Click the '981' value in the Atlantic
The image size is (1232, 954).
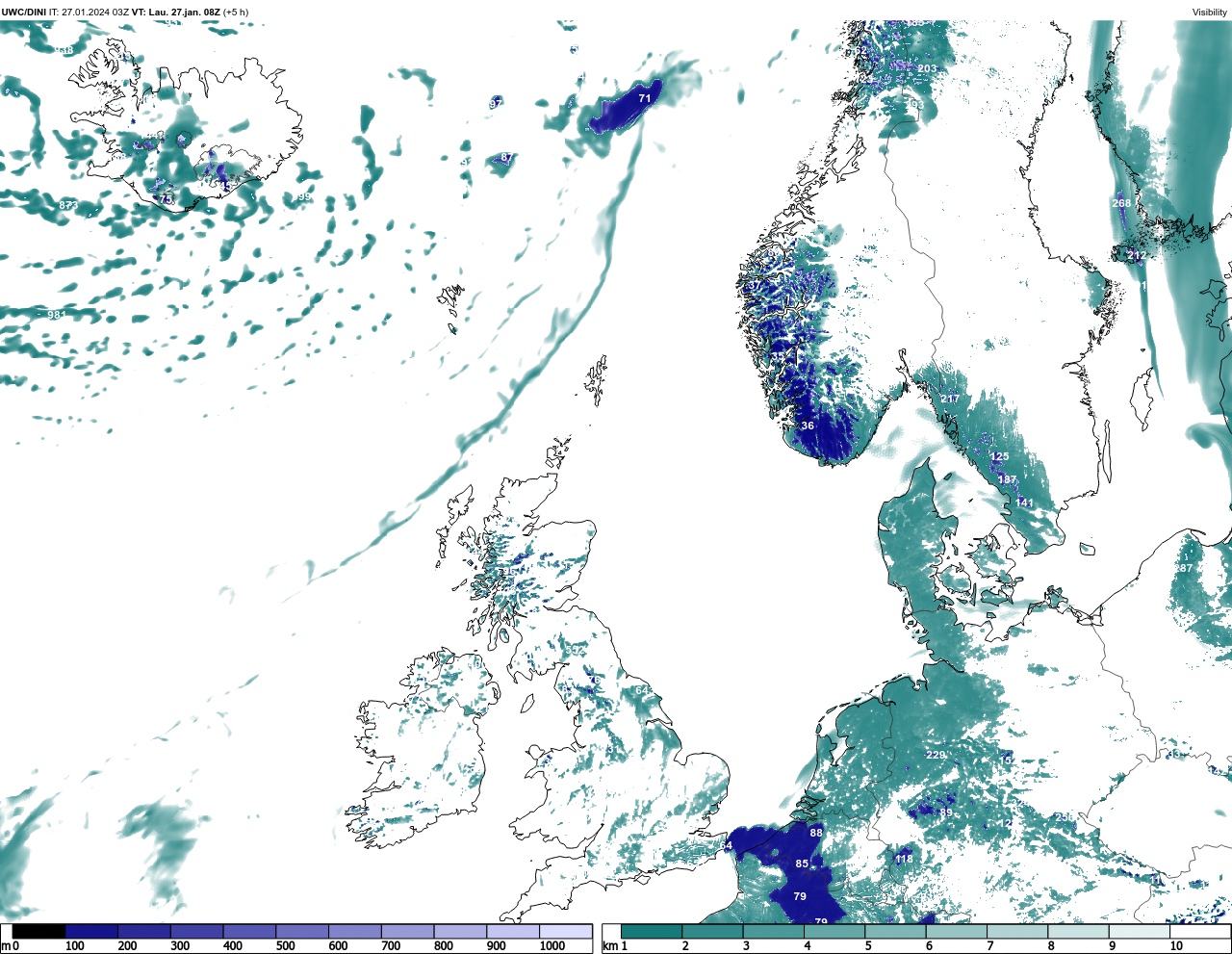[x=58, y=315]
